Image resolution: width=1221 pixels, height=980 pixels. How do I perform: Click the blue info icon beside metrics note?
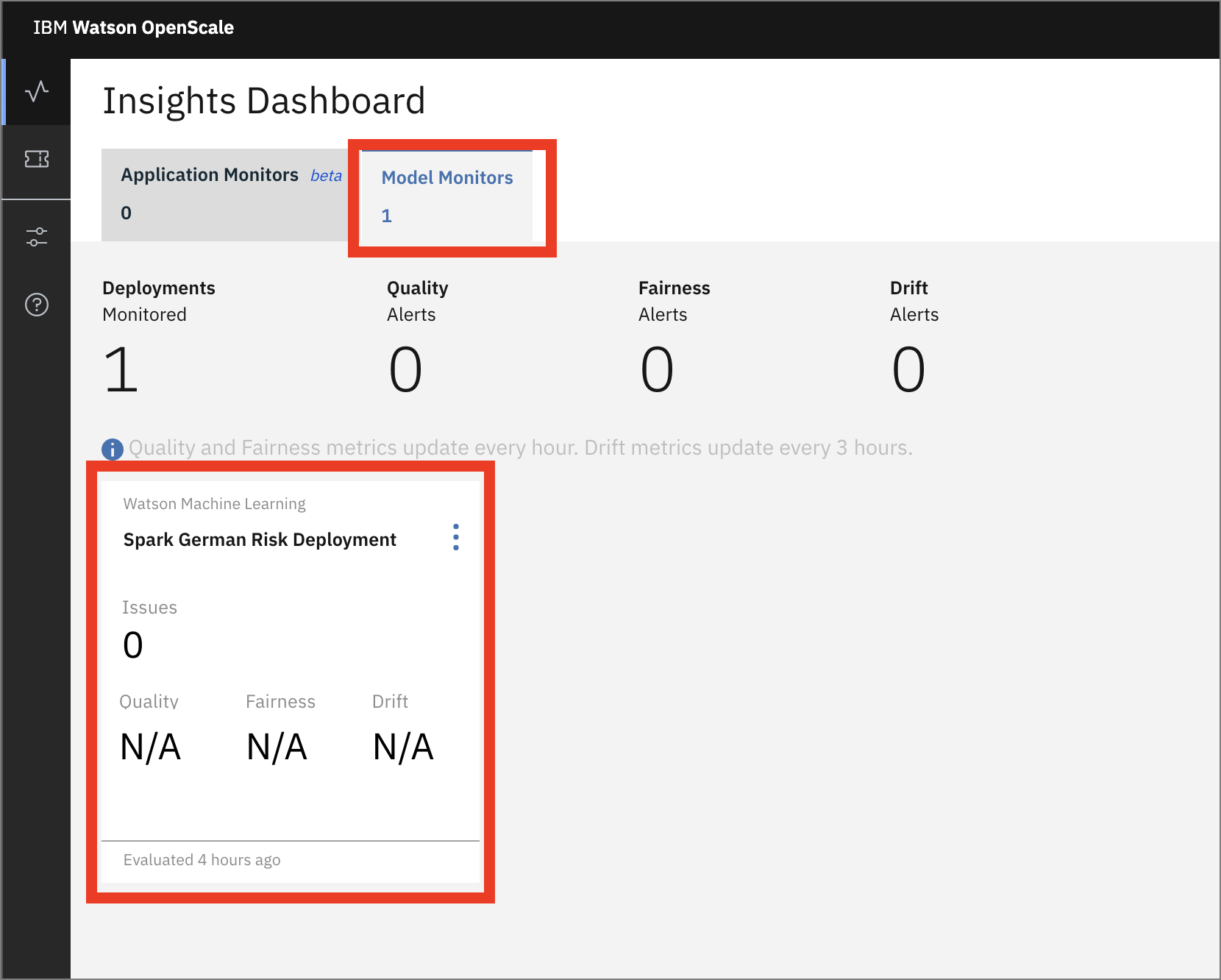click(x=112, y=449)
